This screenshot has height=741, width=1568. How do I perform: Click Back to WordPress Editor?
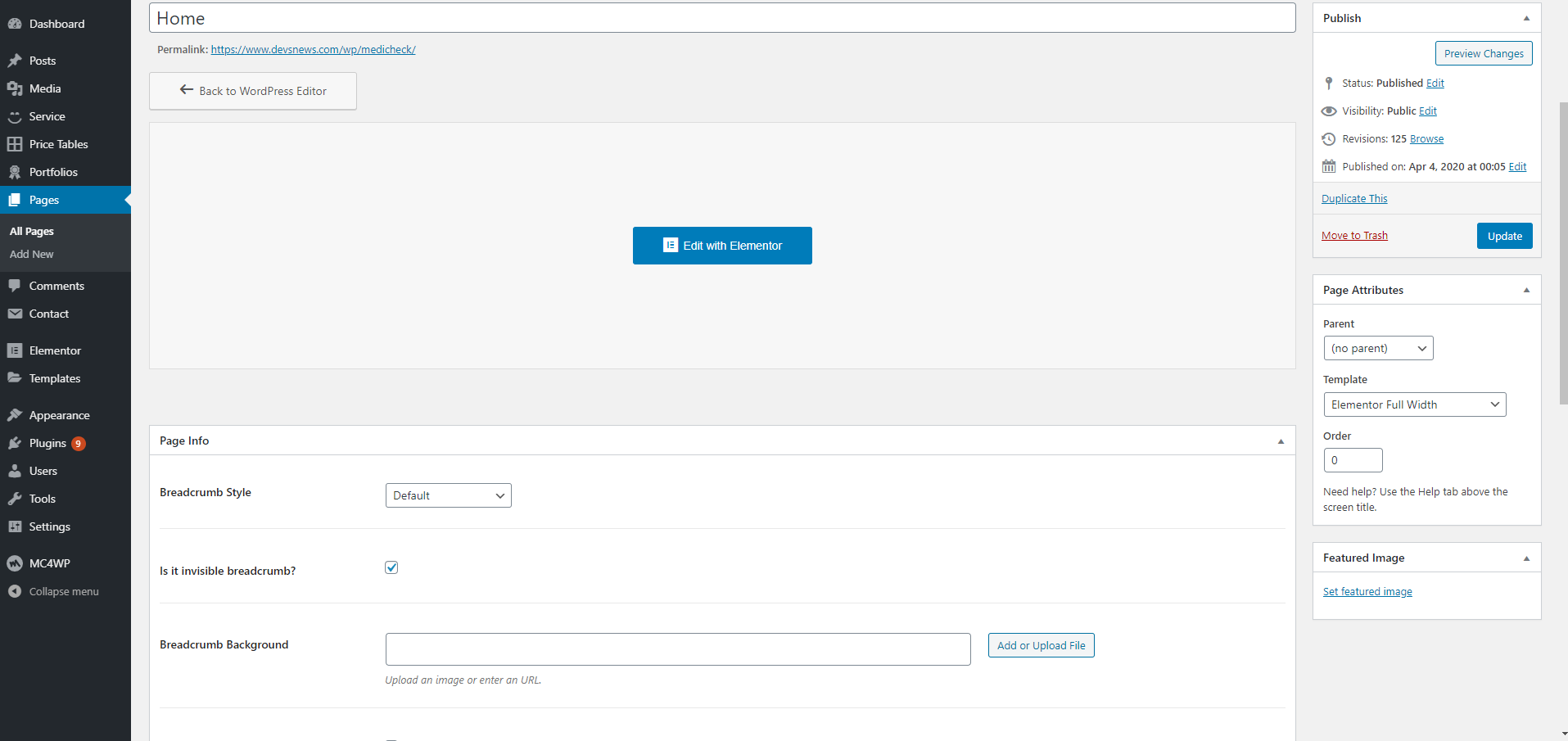253,91
